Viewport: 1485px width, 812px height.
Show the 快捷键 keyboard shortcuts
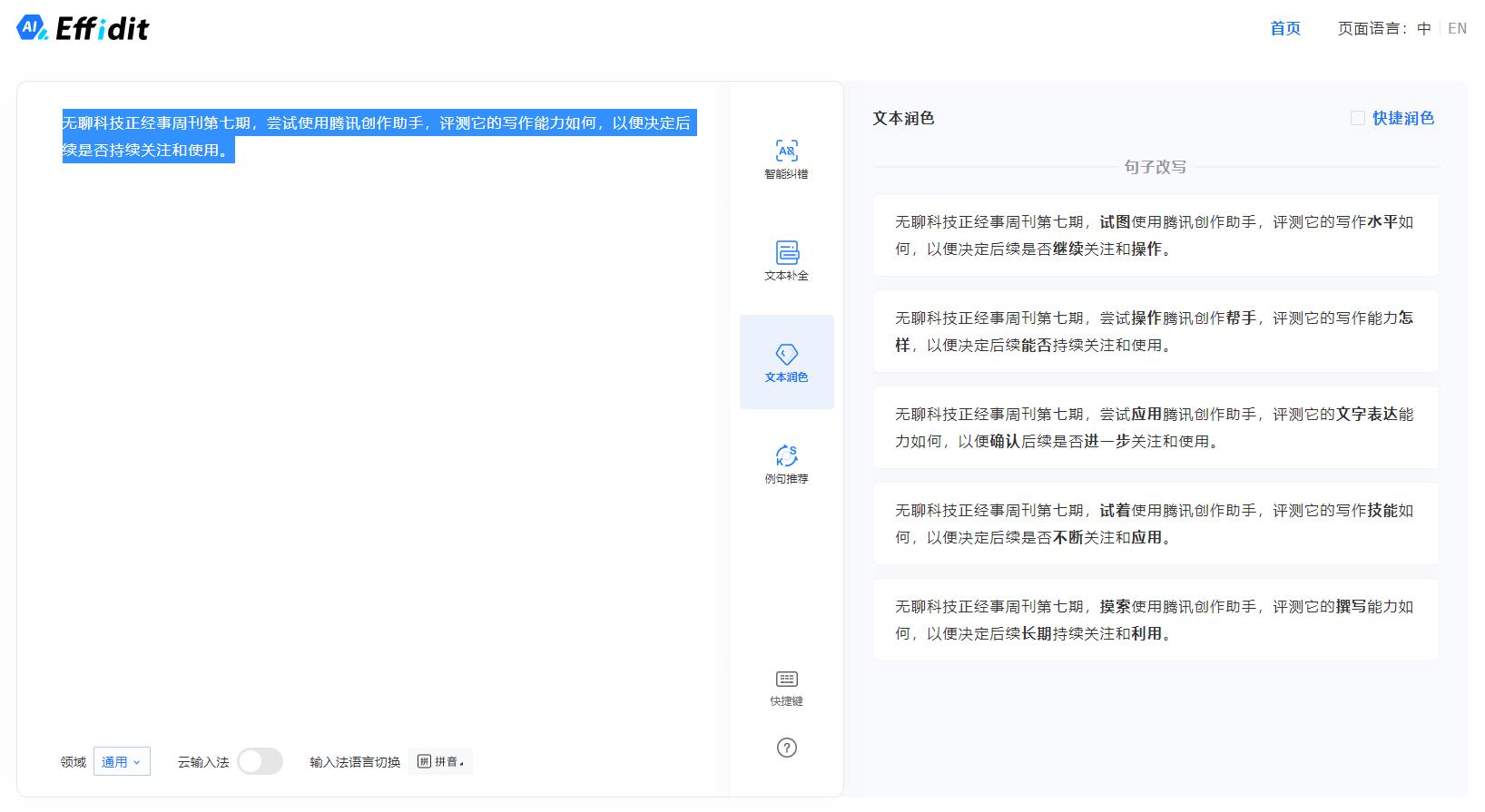click(x=786, y=689)
